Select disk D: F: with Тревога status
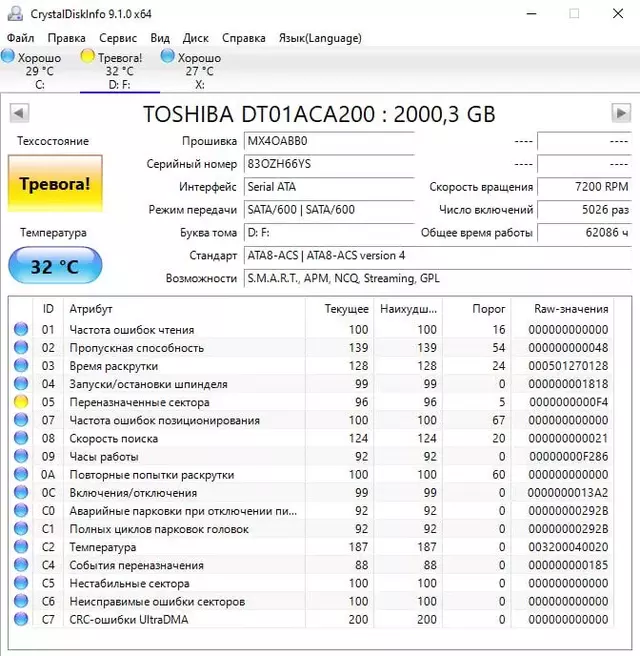The image size is (640, 656). click(x=119, y=70)
